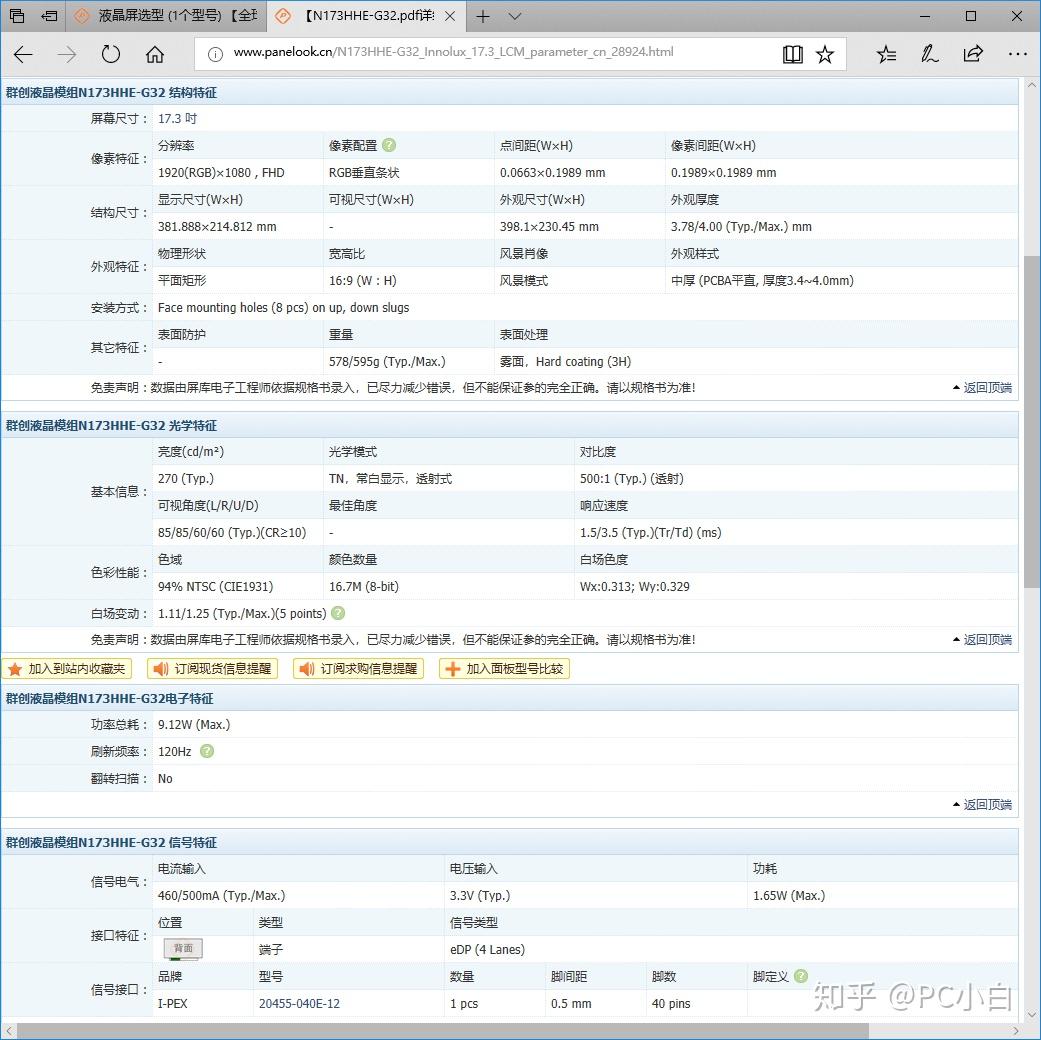Screen dimensions: 1041x1040
Task: Click the 加入到站内收藏夹 button
Action: pyautogui.click(x=67, y=668)
